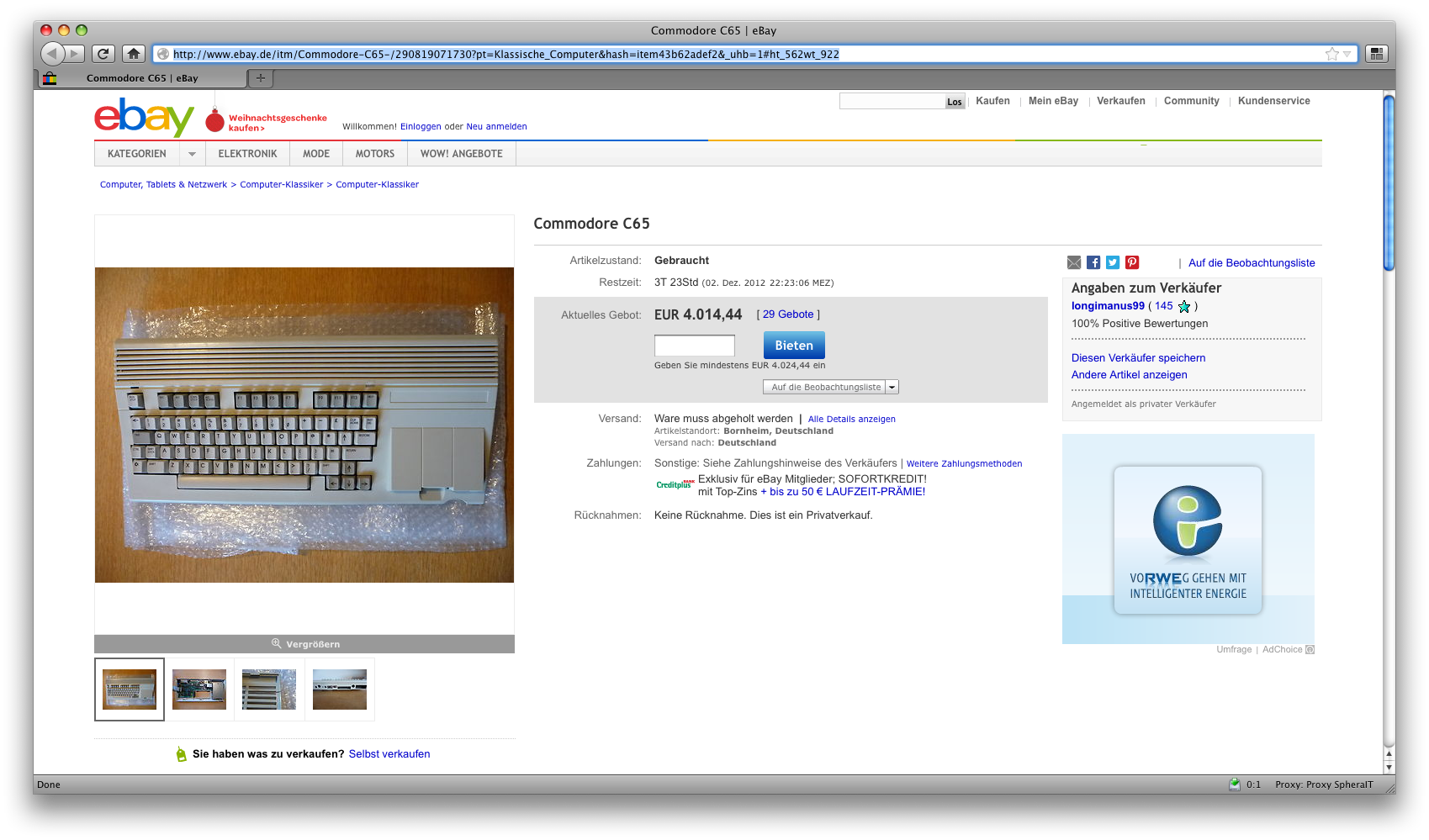The width and height of the screenshot is (1429, 840).
Task: Share the listing via email envelope icon
Action: 1074,262
